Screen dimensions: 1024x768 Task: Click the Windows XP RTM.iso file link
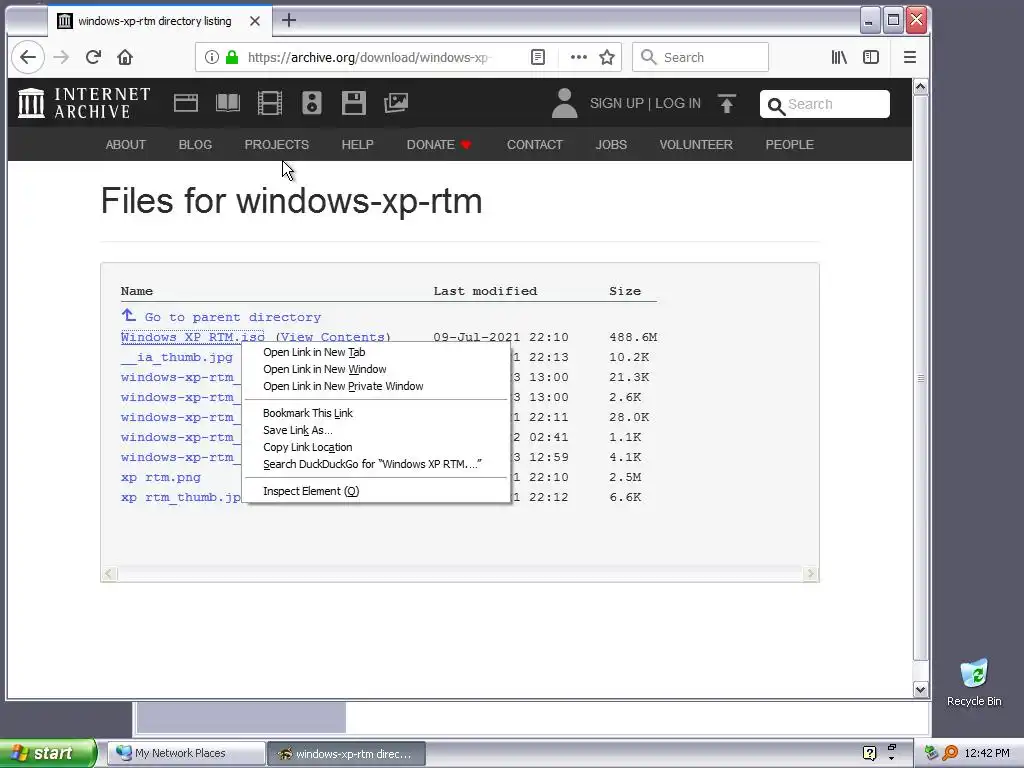click(193, 337)
